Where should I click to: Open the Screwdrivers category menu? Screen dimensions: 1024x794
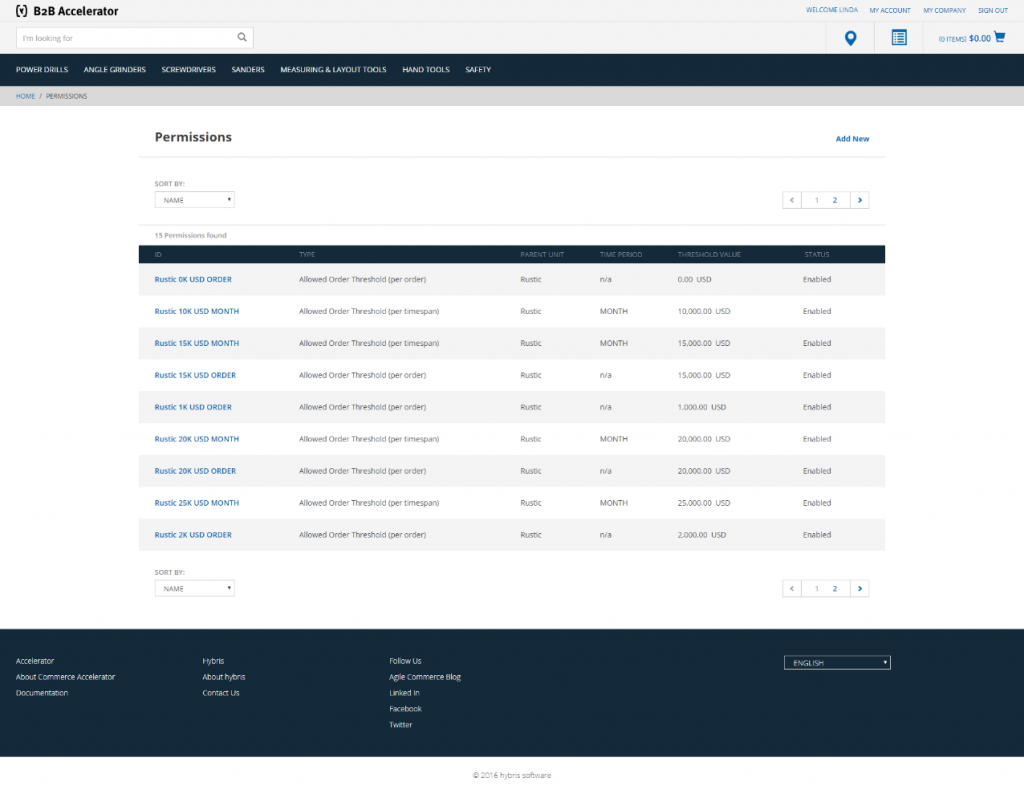pos(189,70)
